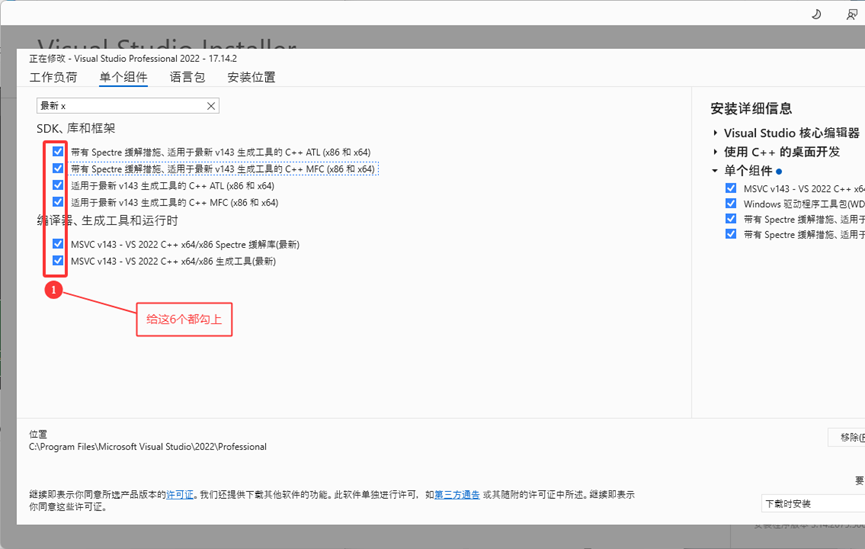Viewport: 865px width, 549px height.
Task: Collapse the 单个组件 details node
Action: click(x=715, y=170)
